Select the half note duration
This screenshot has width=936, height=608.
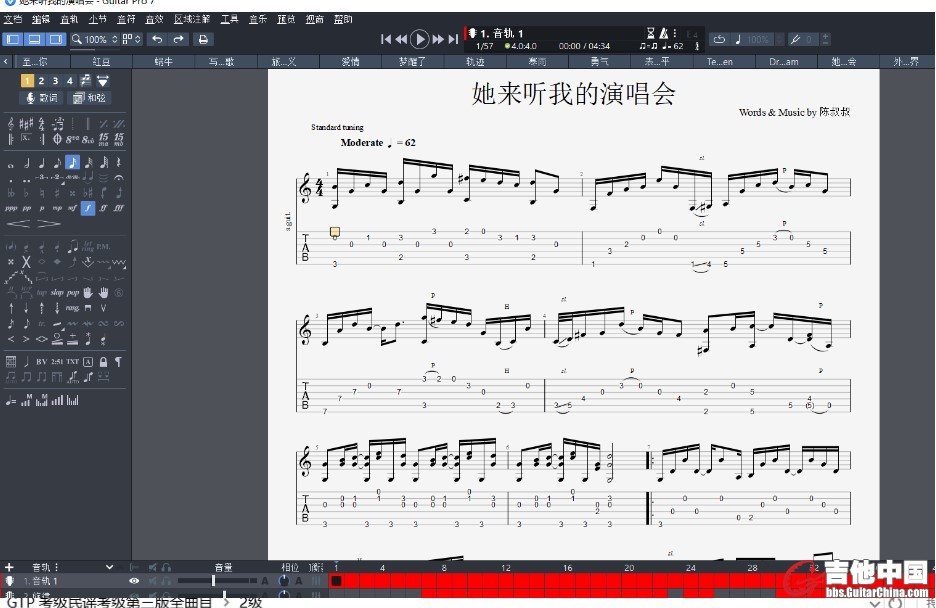click(26, 163)
